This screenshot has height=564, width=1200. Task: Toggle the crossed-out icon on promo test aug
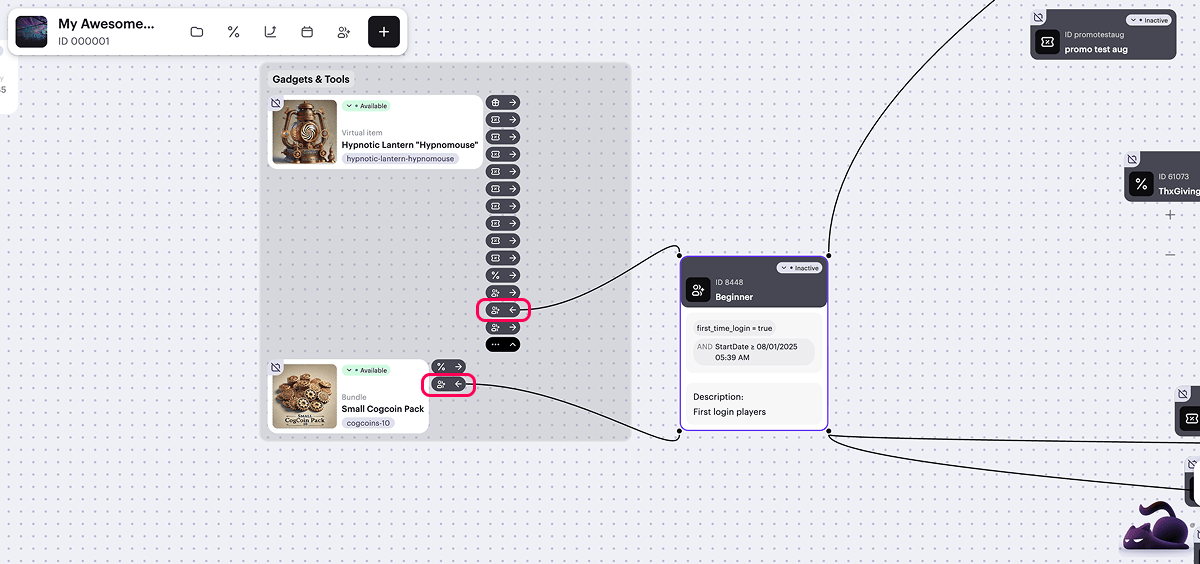1038,17
